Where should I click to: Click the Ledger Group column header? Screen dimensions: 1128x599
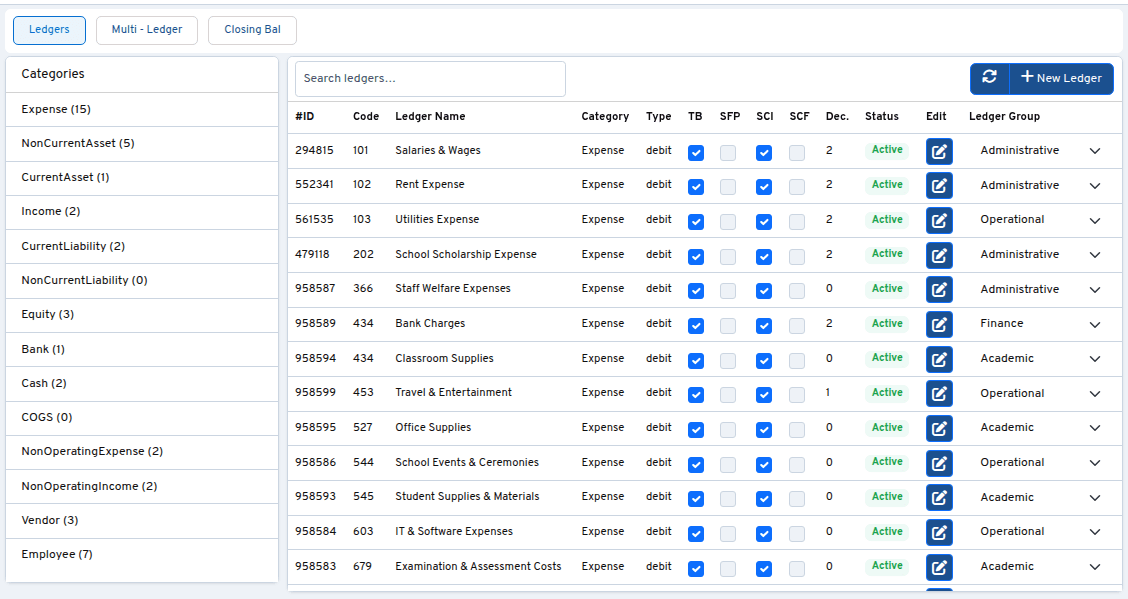point(1004,116)
